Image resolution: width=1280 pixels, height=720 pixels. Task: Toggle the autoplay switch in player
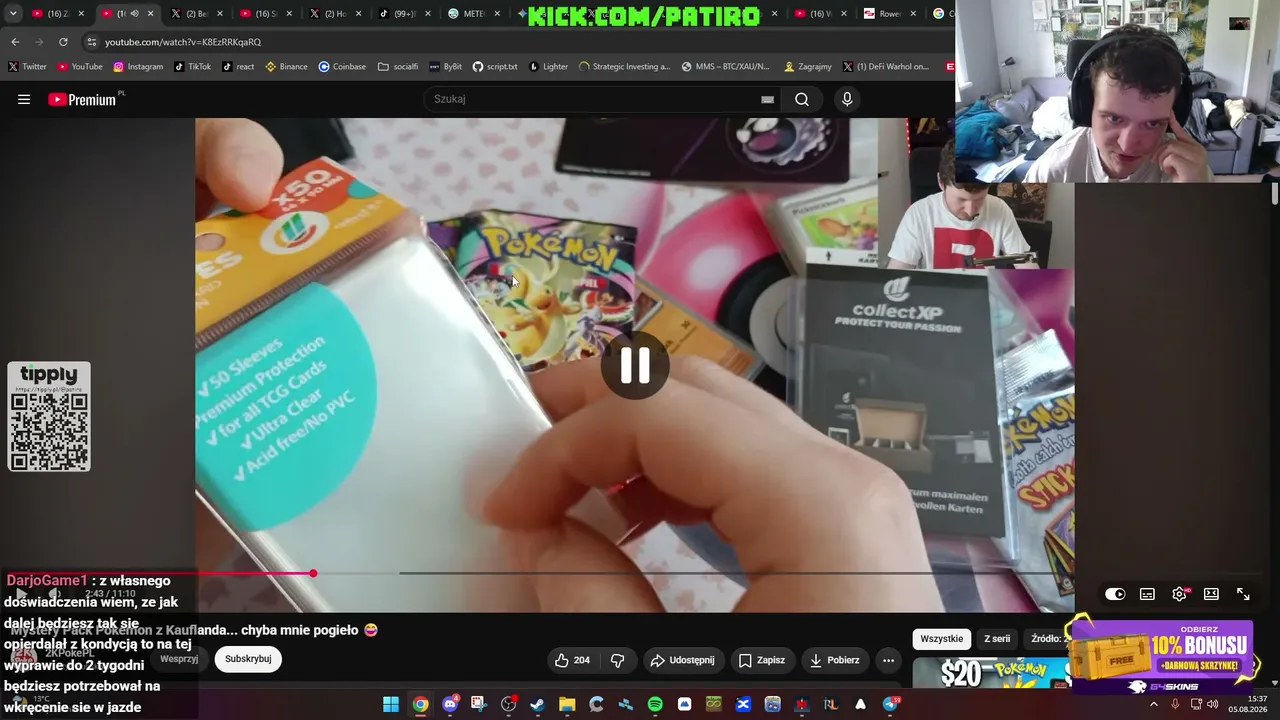[1115, 594]
